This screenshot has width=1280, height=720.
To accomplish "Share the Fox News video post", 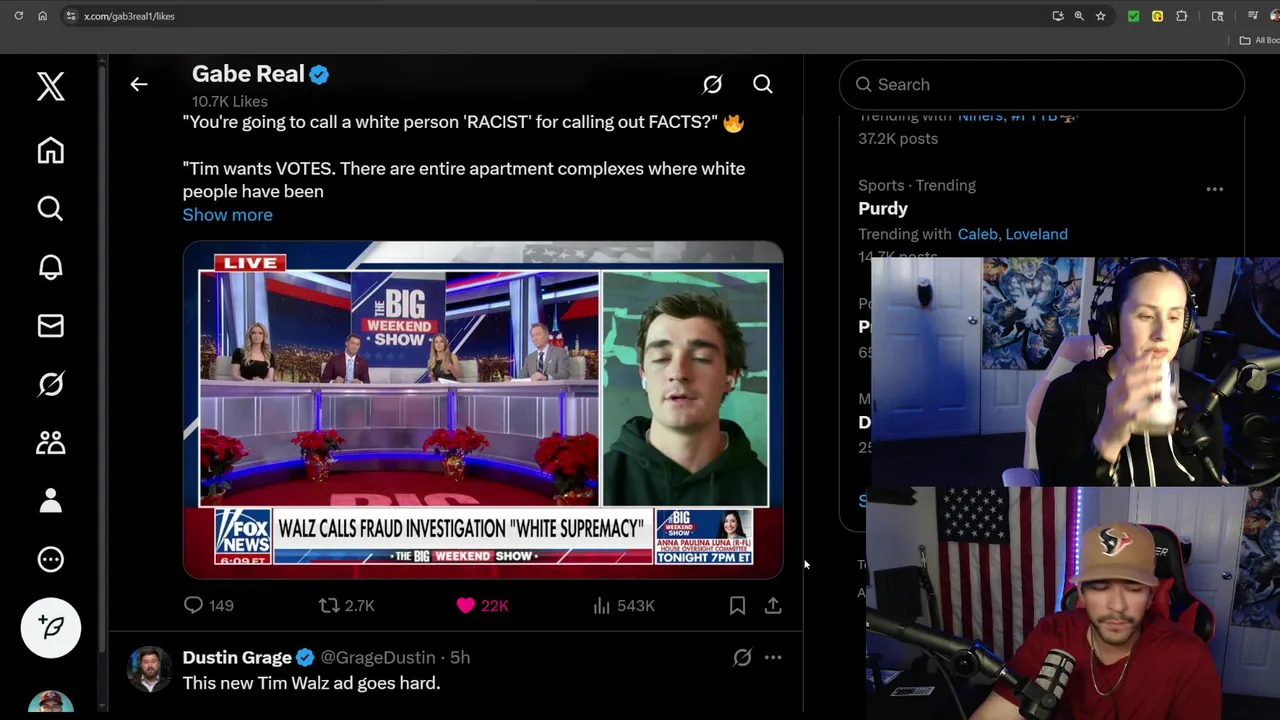I will pyautogui.click(x=773, y=605).
